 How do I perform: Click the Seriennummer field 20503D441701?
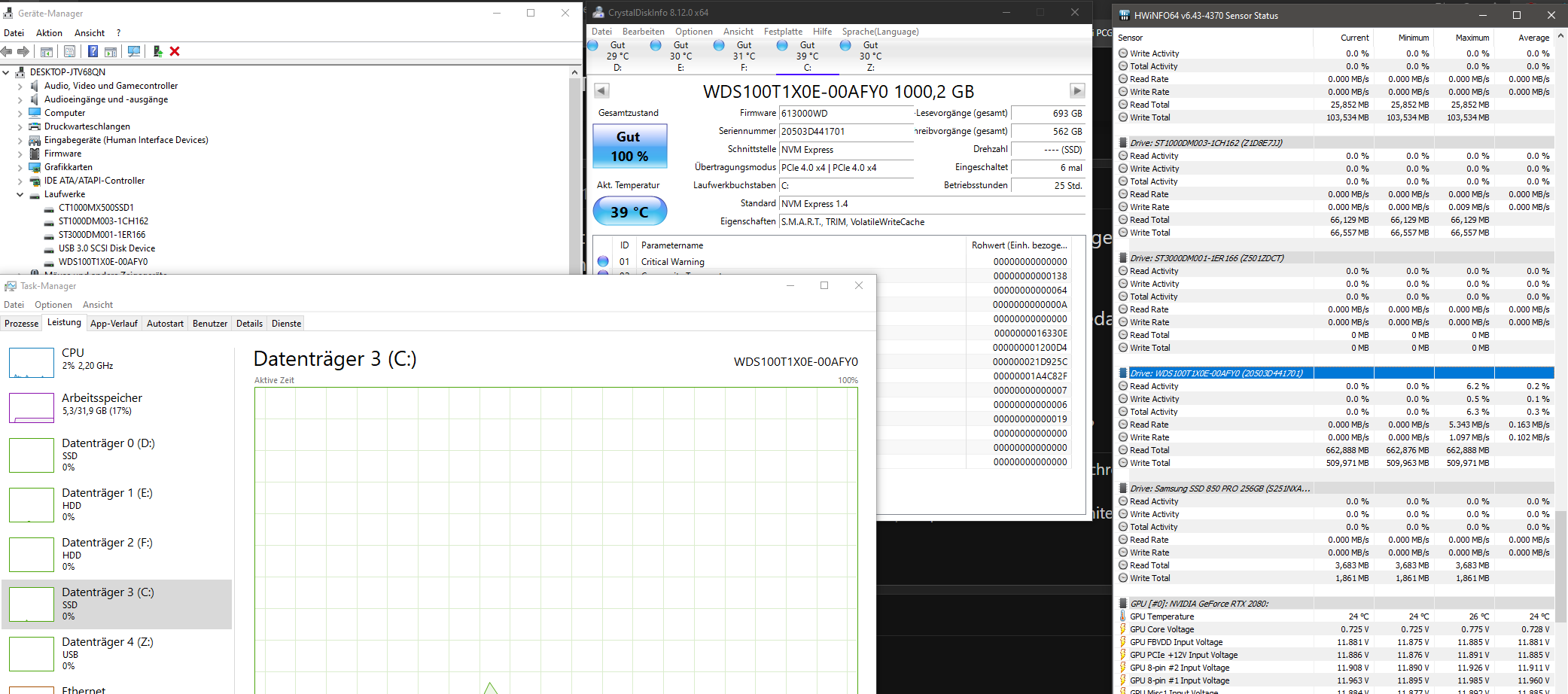coord(846,132)
